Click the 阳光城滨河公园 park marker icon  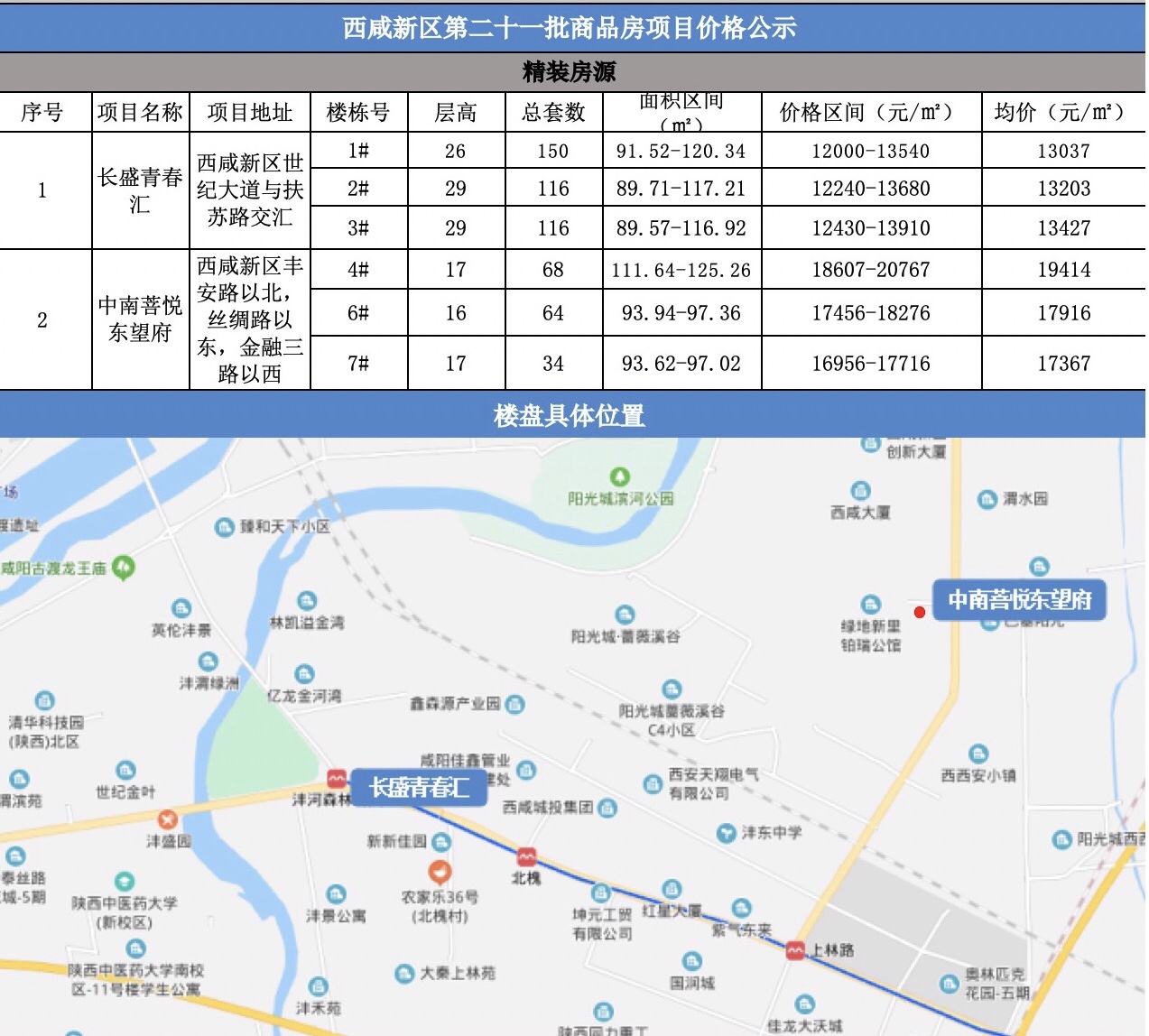[620, 476]
